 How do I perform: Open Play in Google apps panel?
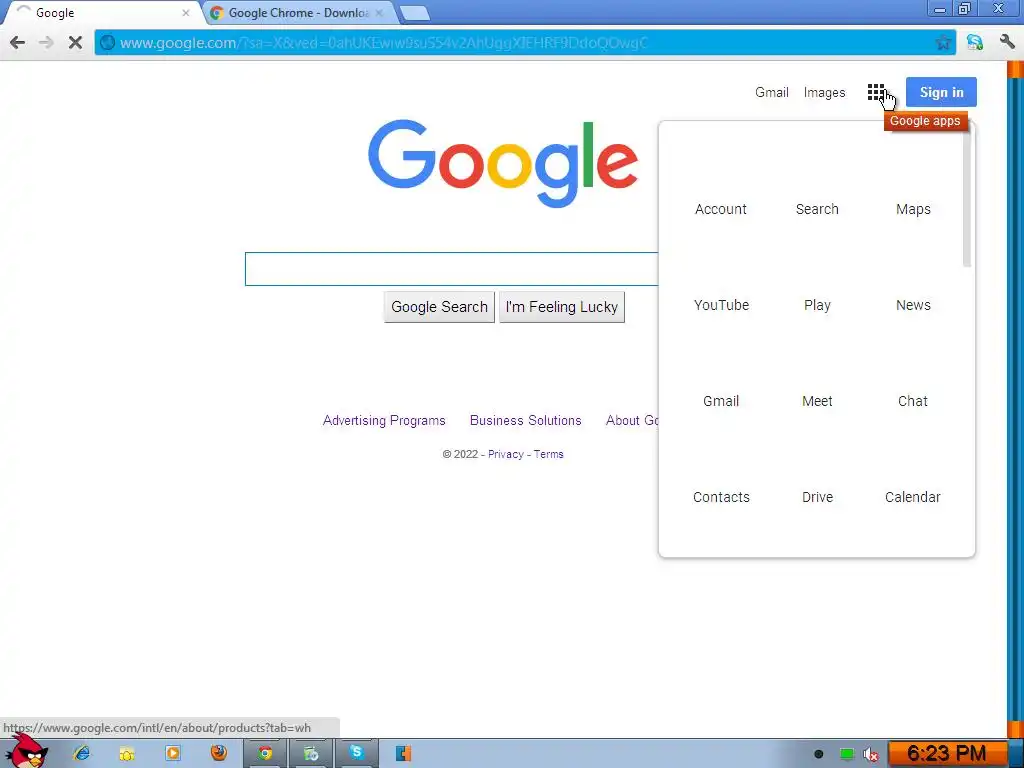coord(817,306)
